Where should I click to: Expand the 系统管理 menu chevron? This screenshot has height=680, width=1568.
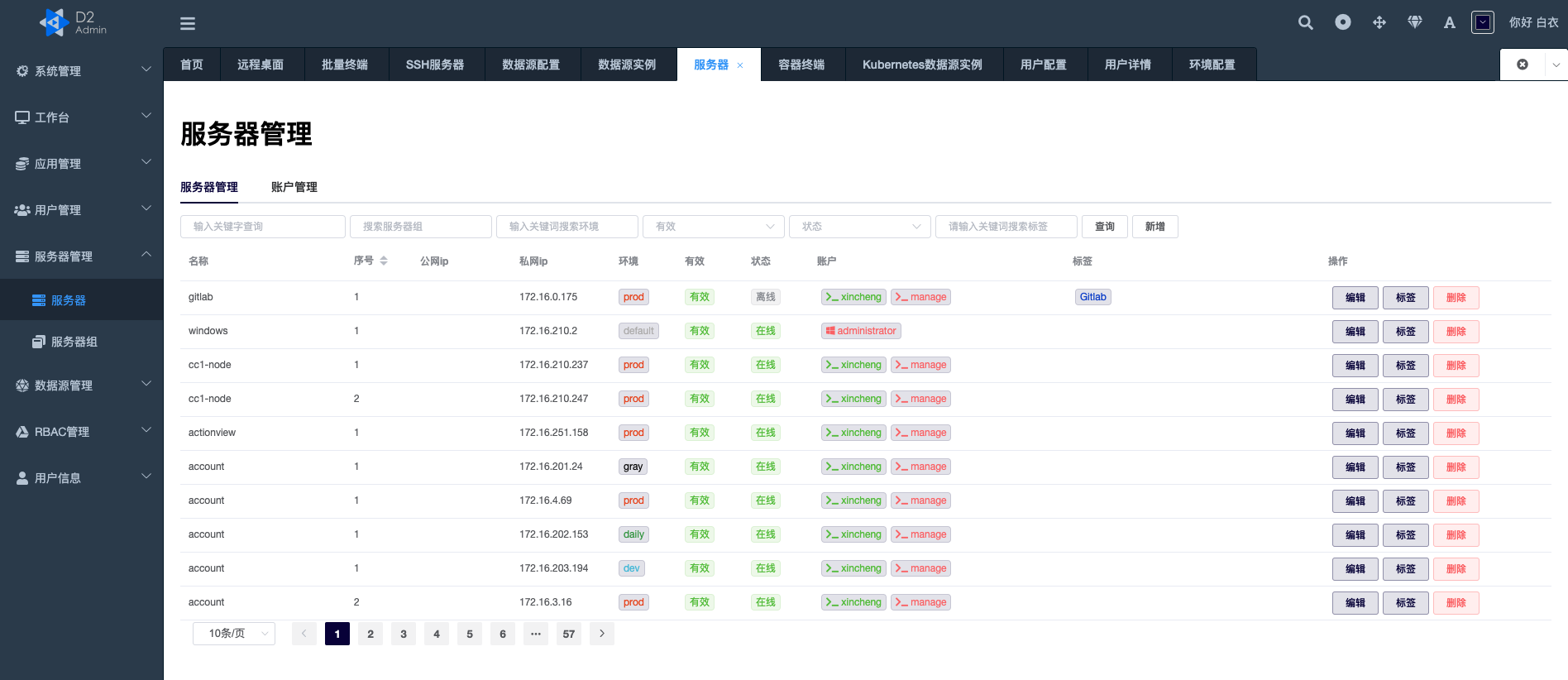pos(146,69)
